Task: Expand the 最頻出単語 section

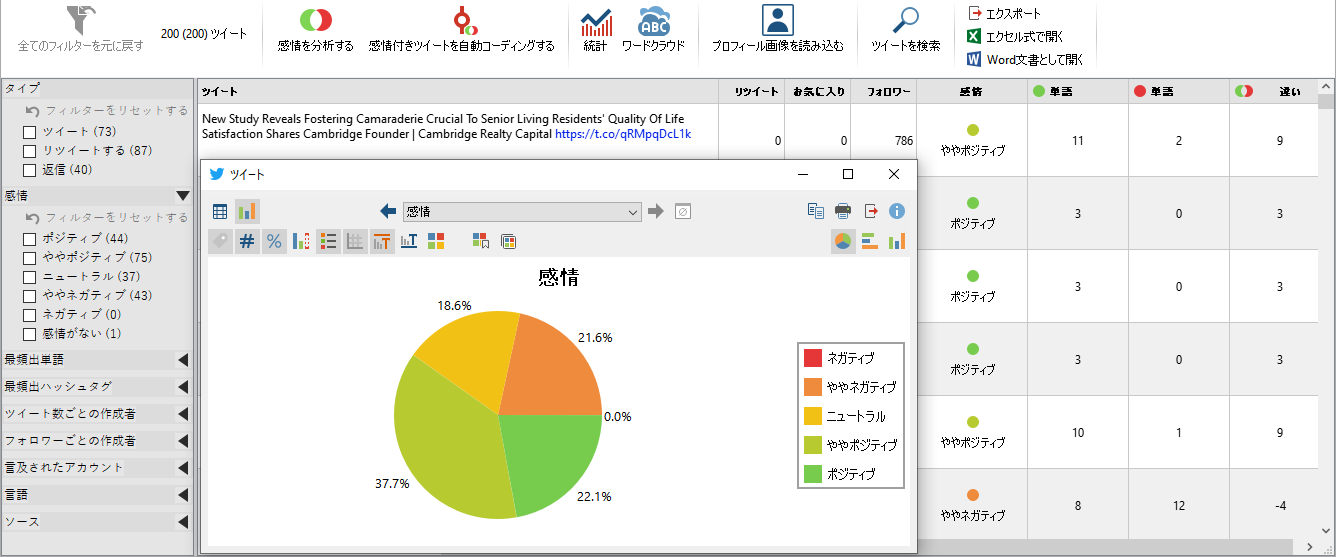Action: click(x=183, y=360)
